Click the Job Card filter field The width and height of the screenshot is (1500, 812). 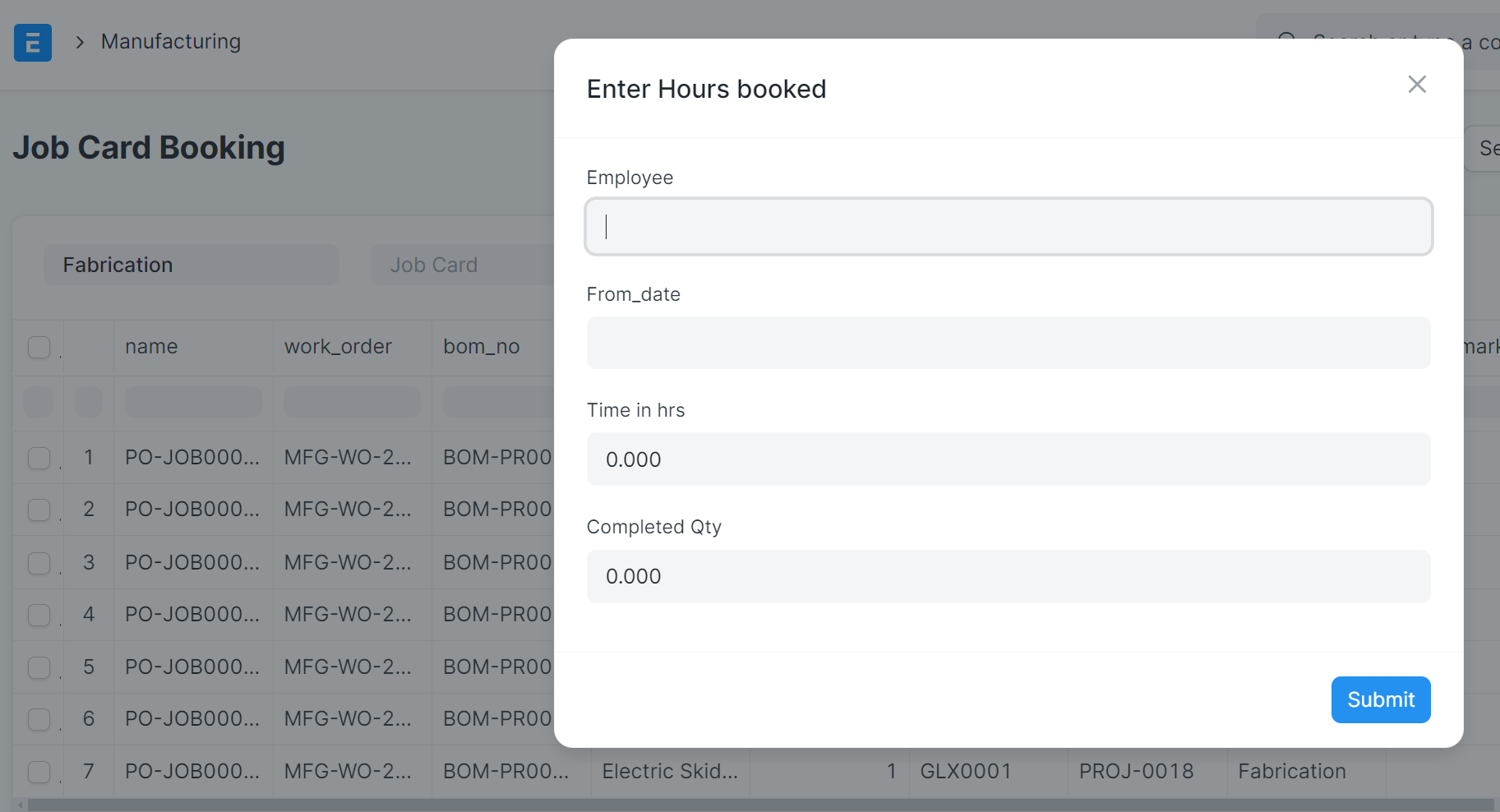(x=462, y=265)
